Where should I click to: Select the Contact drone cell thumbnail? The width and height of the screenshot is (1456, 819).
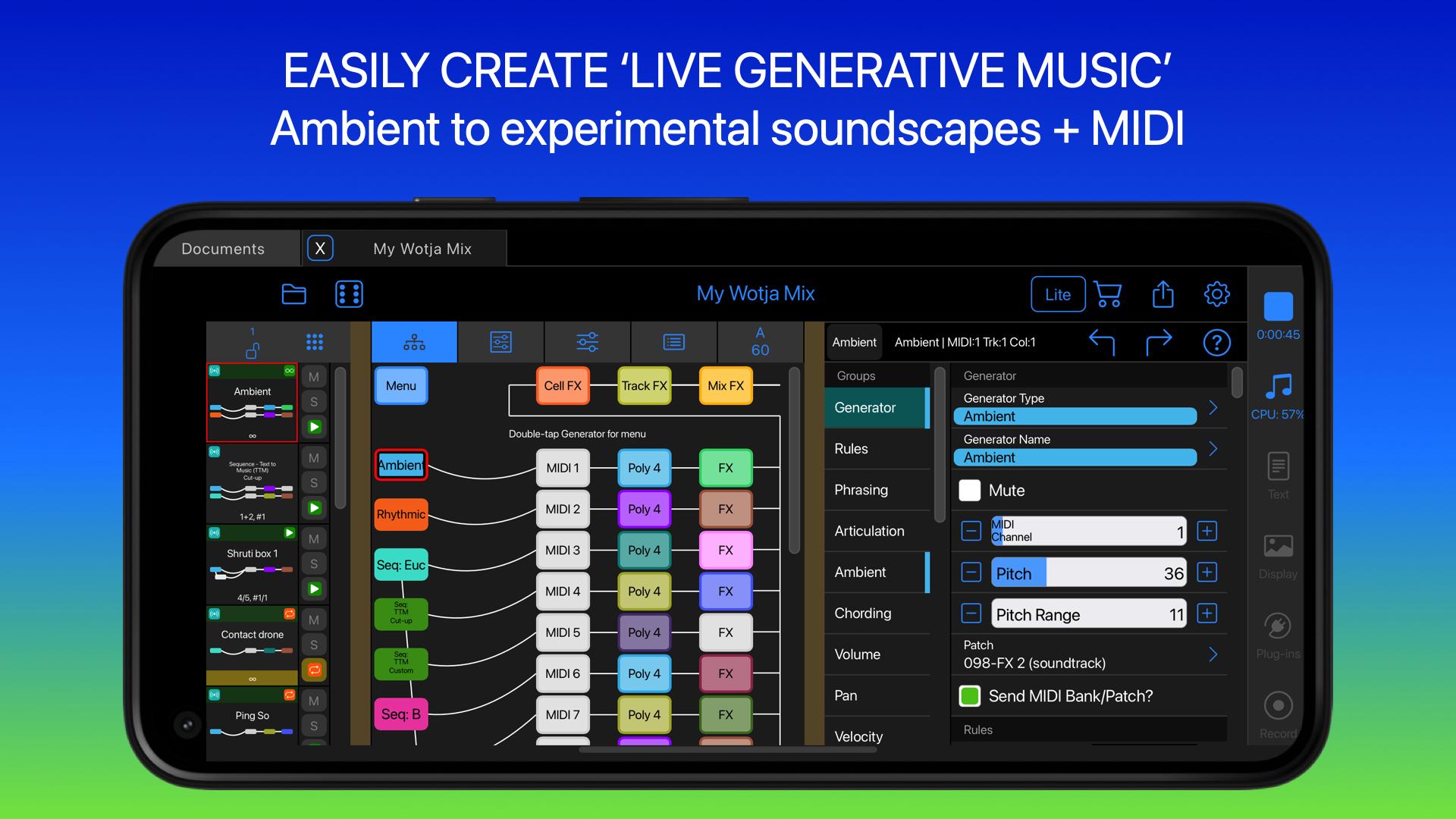253,645
